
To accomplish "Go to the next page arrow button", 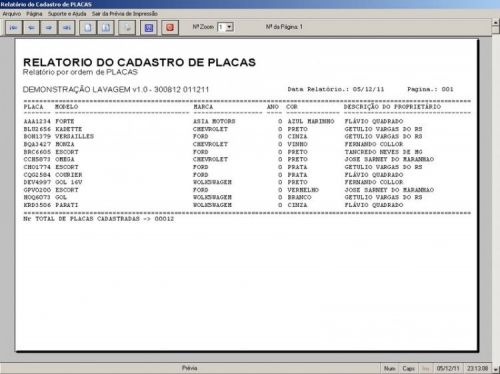I will (x=49, y=27).
